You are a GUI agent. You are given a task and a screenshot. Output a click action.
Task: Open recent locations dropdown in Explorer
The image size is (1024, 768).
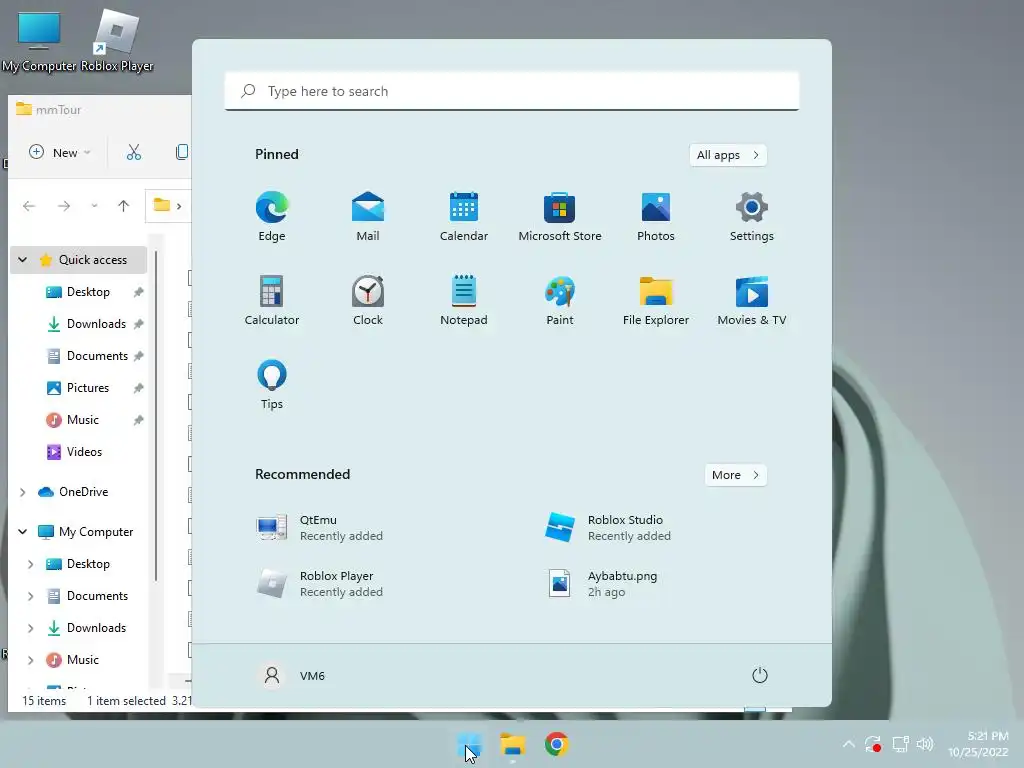(x=94, y=206)
